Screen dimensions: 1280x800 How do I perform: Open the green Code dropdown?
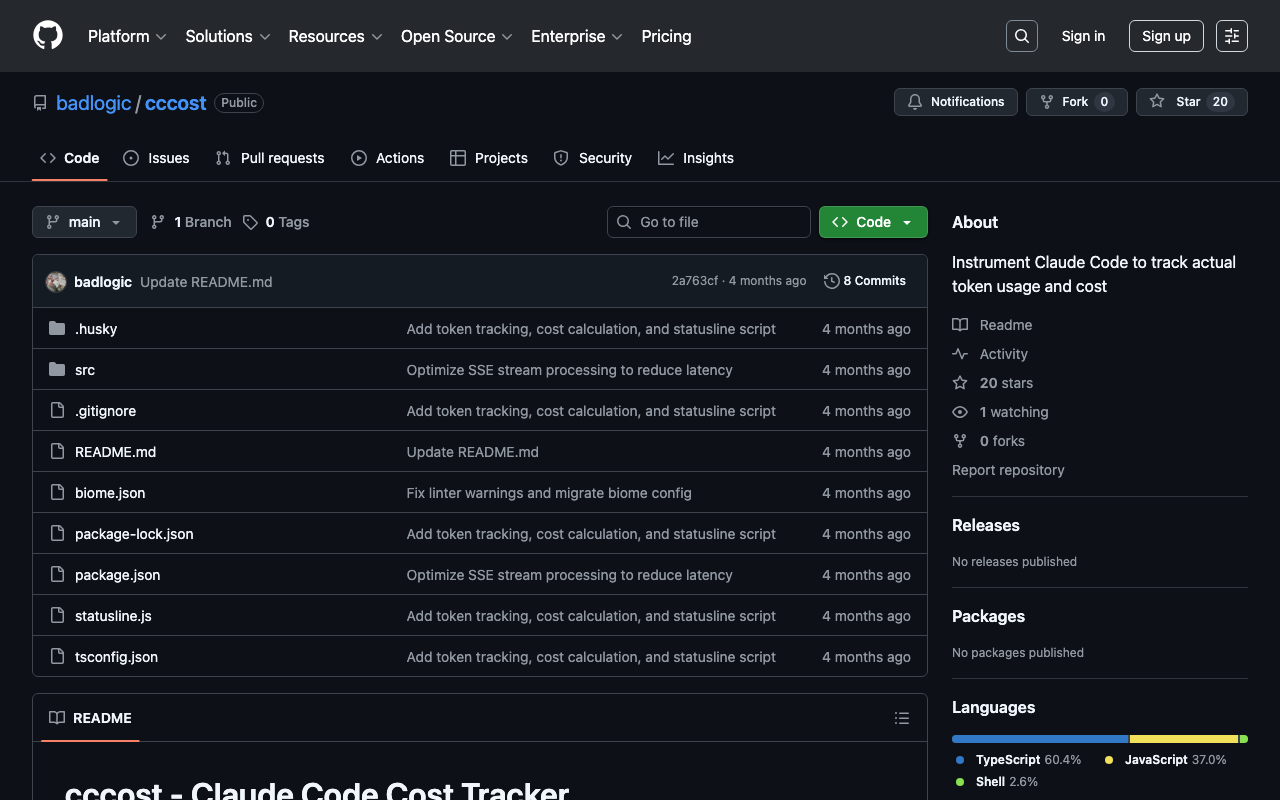[x=872, y=222]
